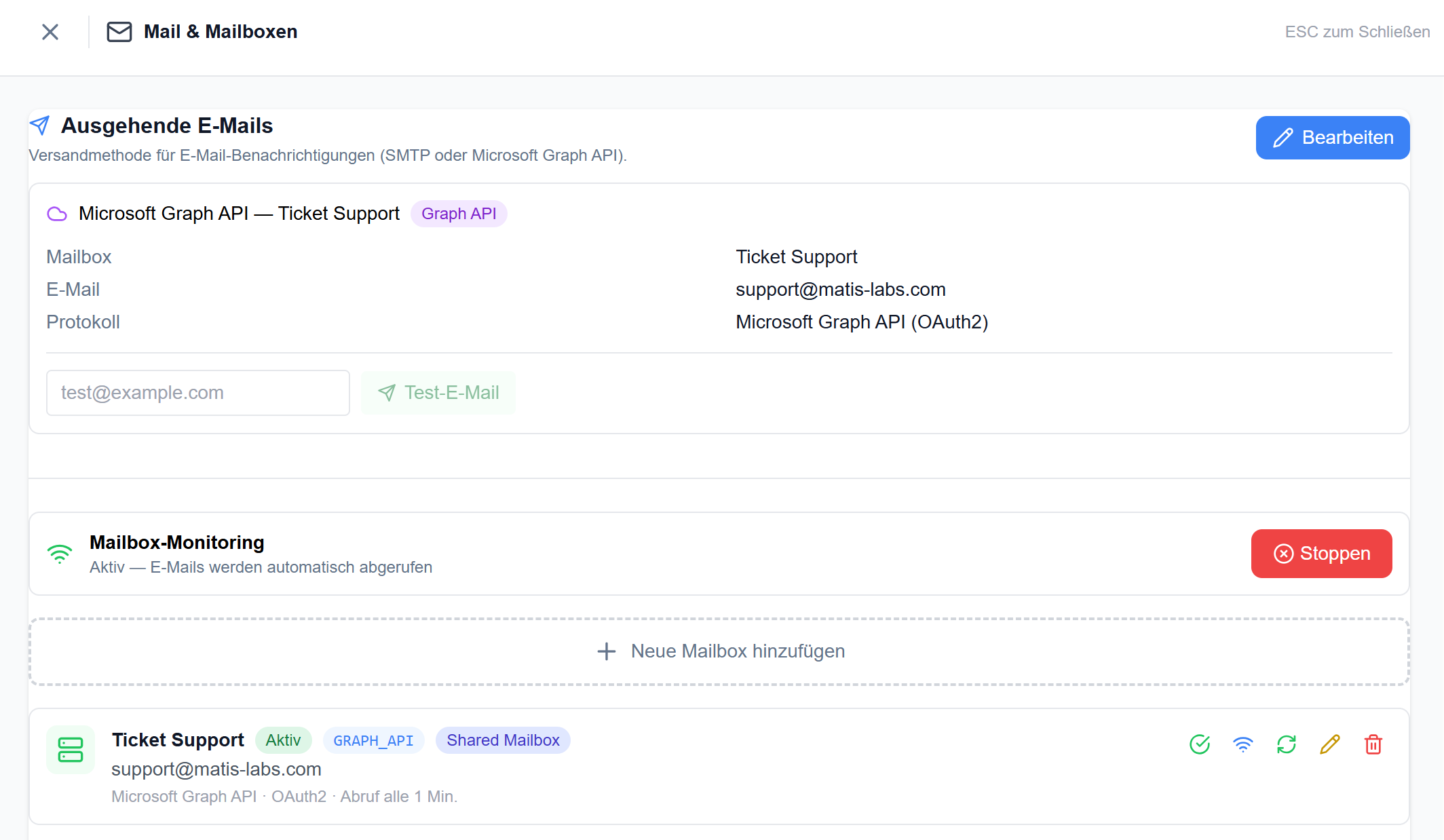Click the paper-plane icon beside Ausgehende E-Mails
Screen dimensions: 1444x840
(40, 125)
